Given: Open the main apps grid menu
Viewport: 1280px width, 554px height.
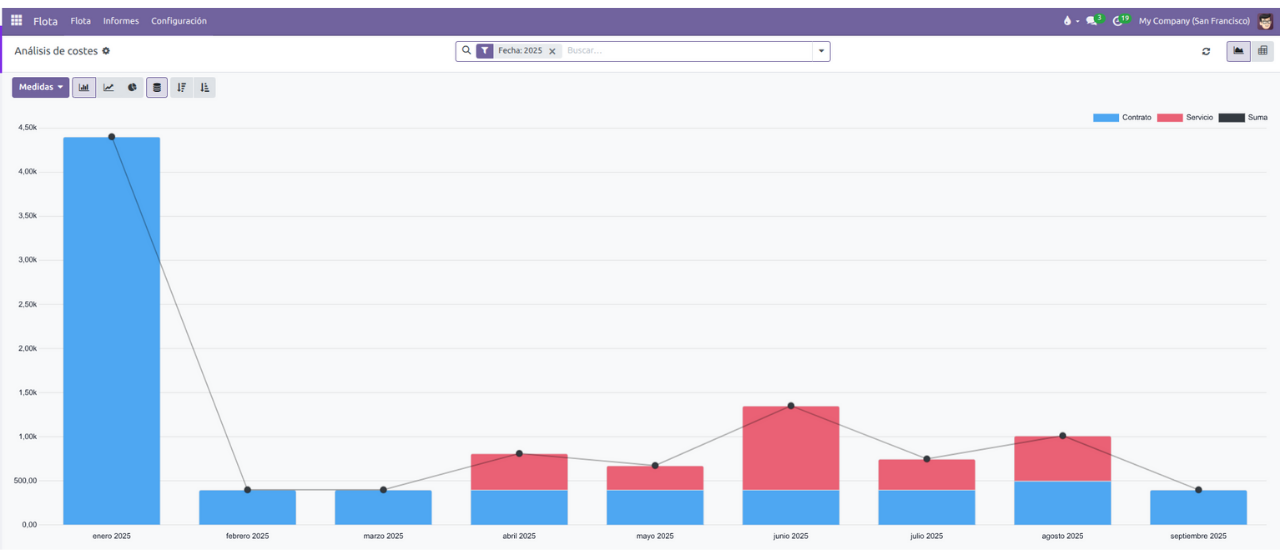Looking at the screenshot, I should tap(16, 20).
